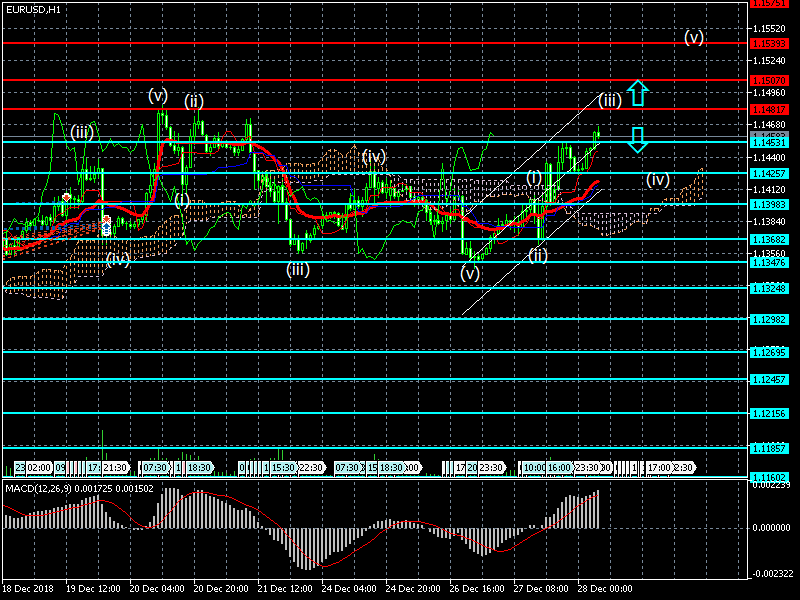Select the 17:00 event marker
This screenshot has width=800, height=600.
coord(659,467)
